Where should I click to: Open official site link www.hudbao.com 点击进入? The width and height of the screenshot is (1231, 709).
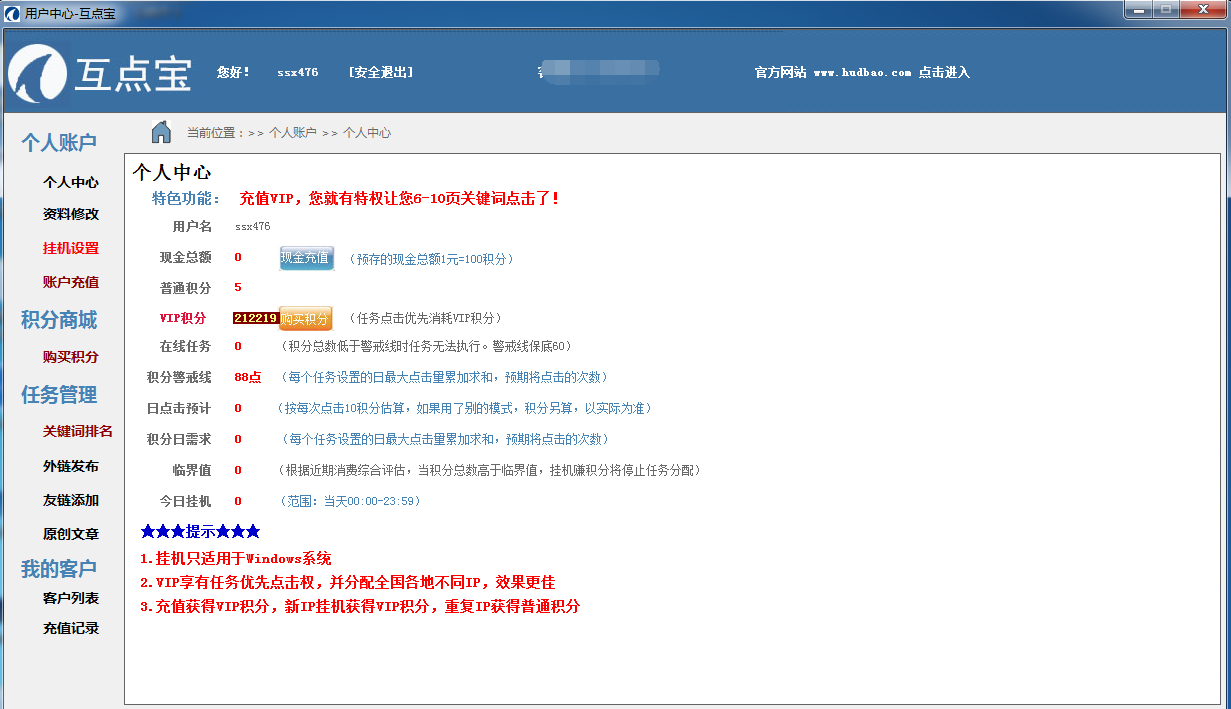(x=862, y=72)
